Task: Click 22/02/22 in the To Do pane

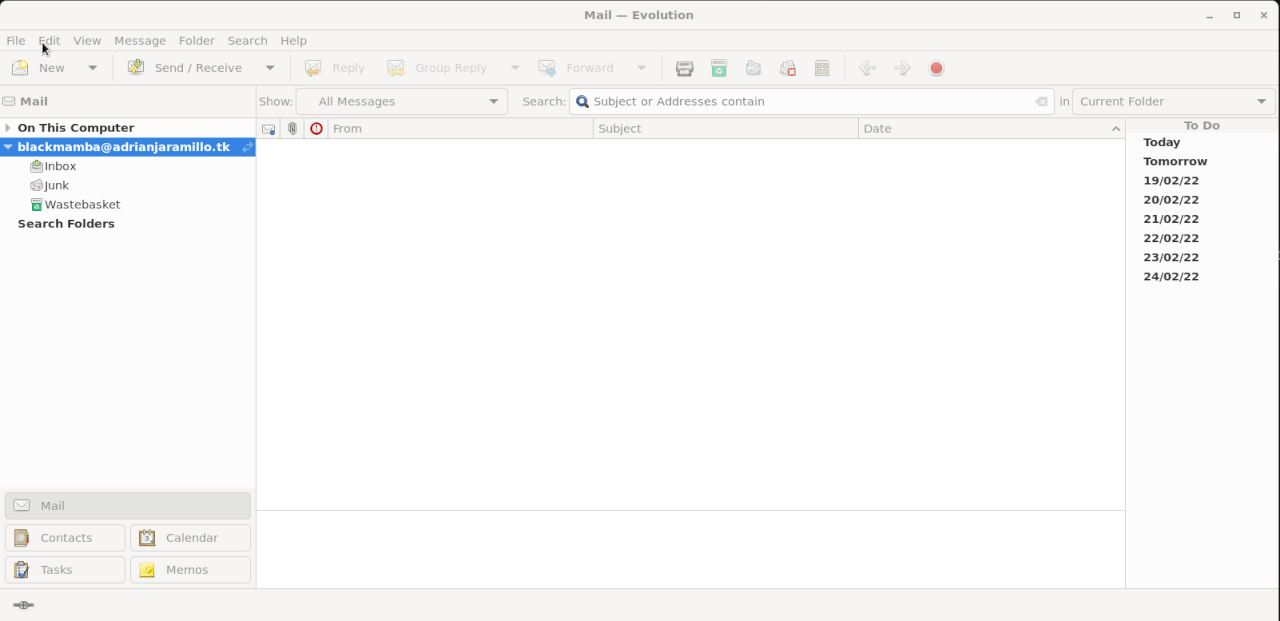Action: (1171, 238)
